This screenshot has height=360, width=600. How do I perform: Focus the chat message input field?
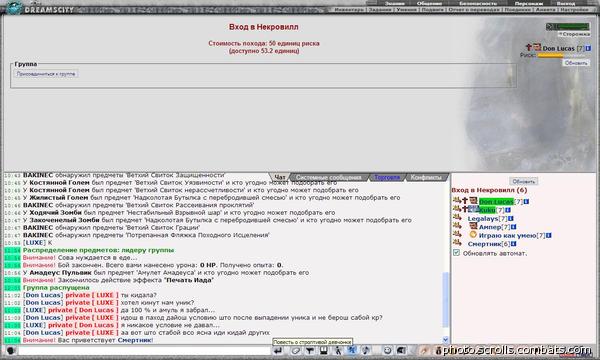144,350
